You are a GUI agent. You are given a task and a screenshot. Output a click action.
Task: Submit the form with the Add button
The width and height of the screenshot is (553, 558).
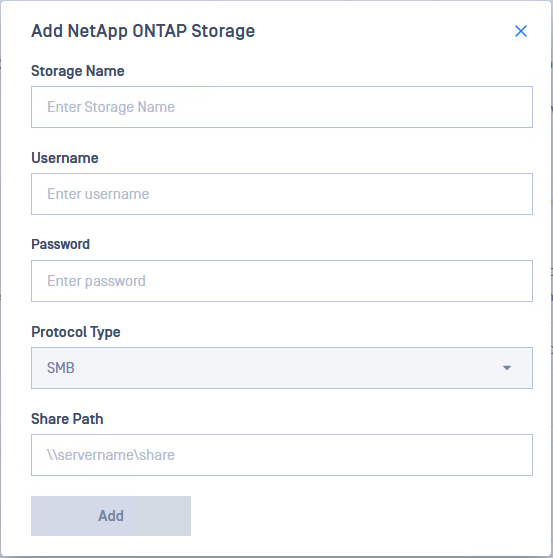tap(111, 516)
